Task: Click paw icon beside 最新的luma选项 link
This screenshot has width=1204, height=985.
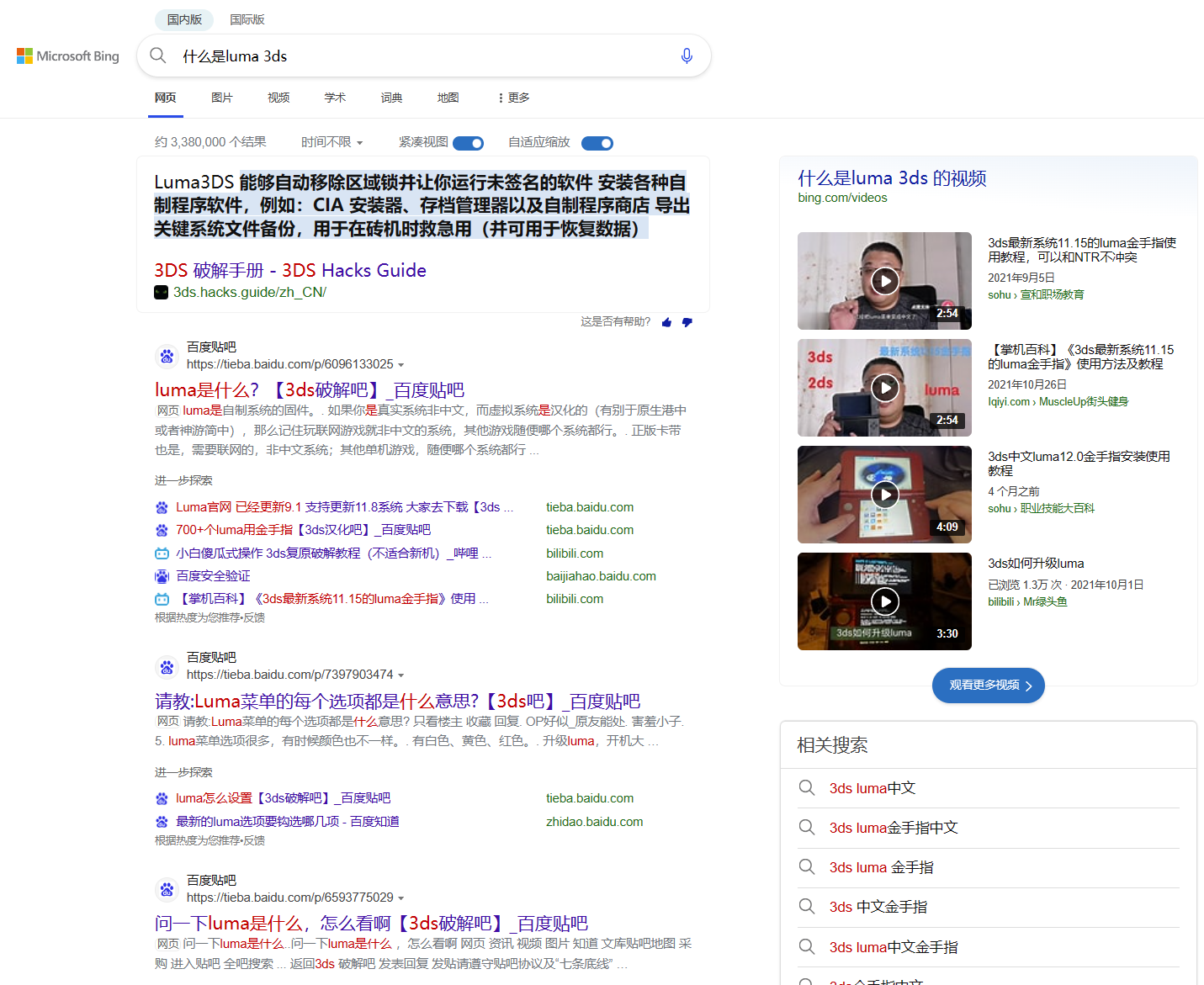Action: [x=162, y=822]
